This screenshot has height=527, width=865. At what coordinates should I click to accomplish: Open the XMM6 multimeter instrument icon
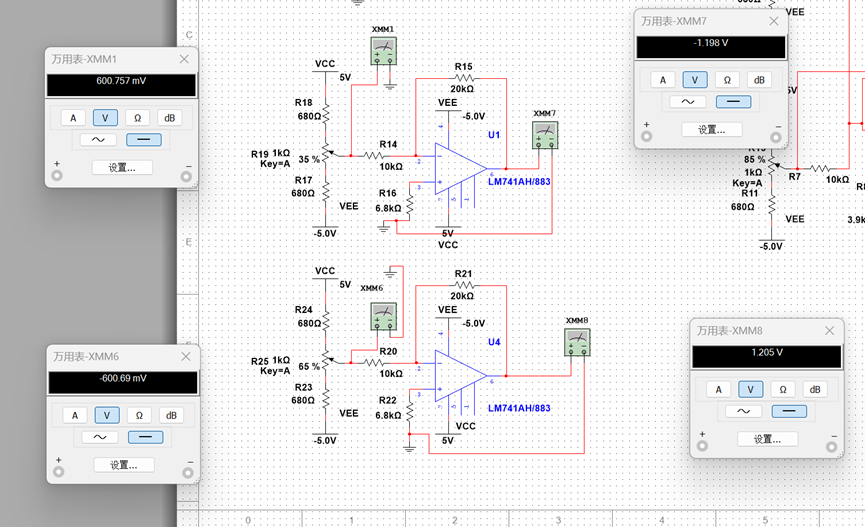coord(383,317)
